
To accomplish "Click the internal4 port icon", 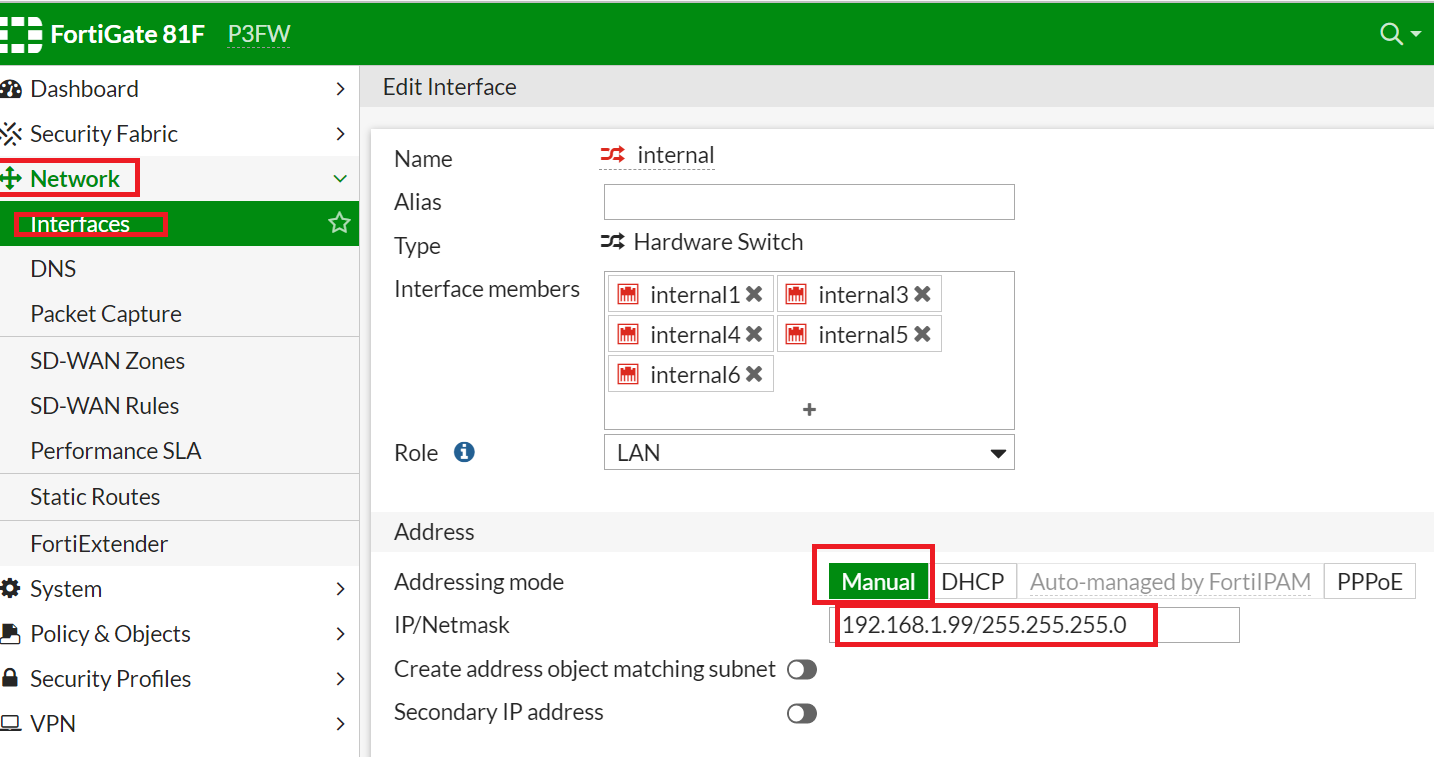I will coord(628,334).
